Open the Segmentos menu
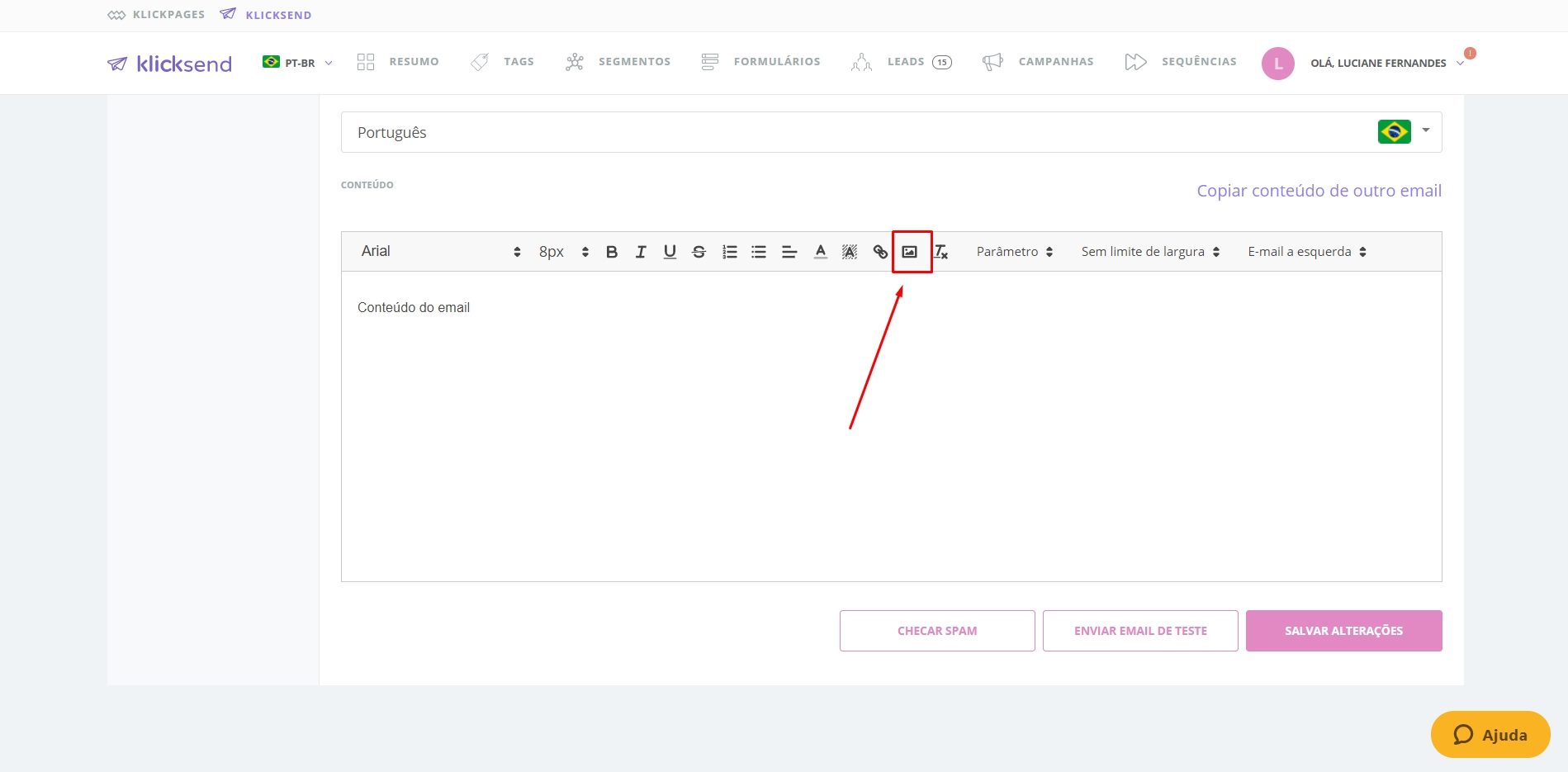Image resolution: width=1568 pixels, height=772 pixels. pyautogui.click(x=618, y=62)
